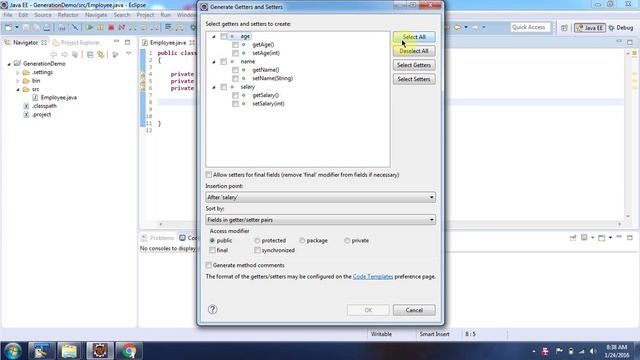The height and width of the screenshot is (360, 640).
Task: Check the age field checkbox
Action: point(224,36)
